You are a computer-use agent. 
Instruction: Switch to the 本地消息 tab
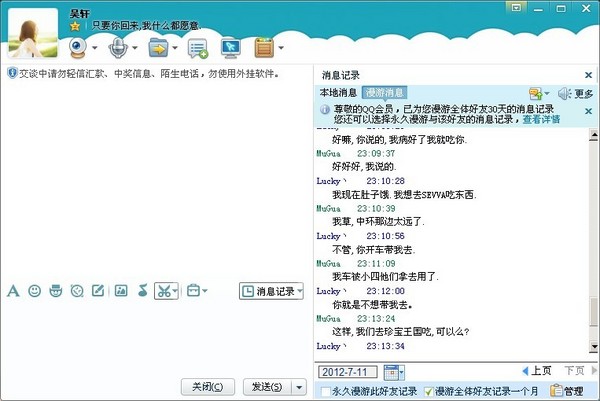pos(337,93)
